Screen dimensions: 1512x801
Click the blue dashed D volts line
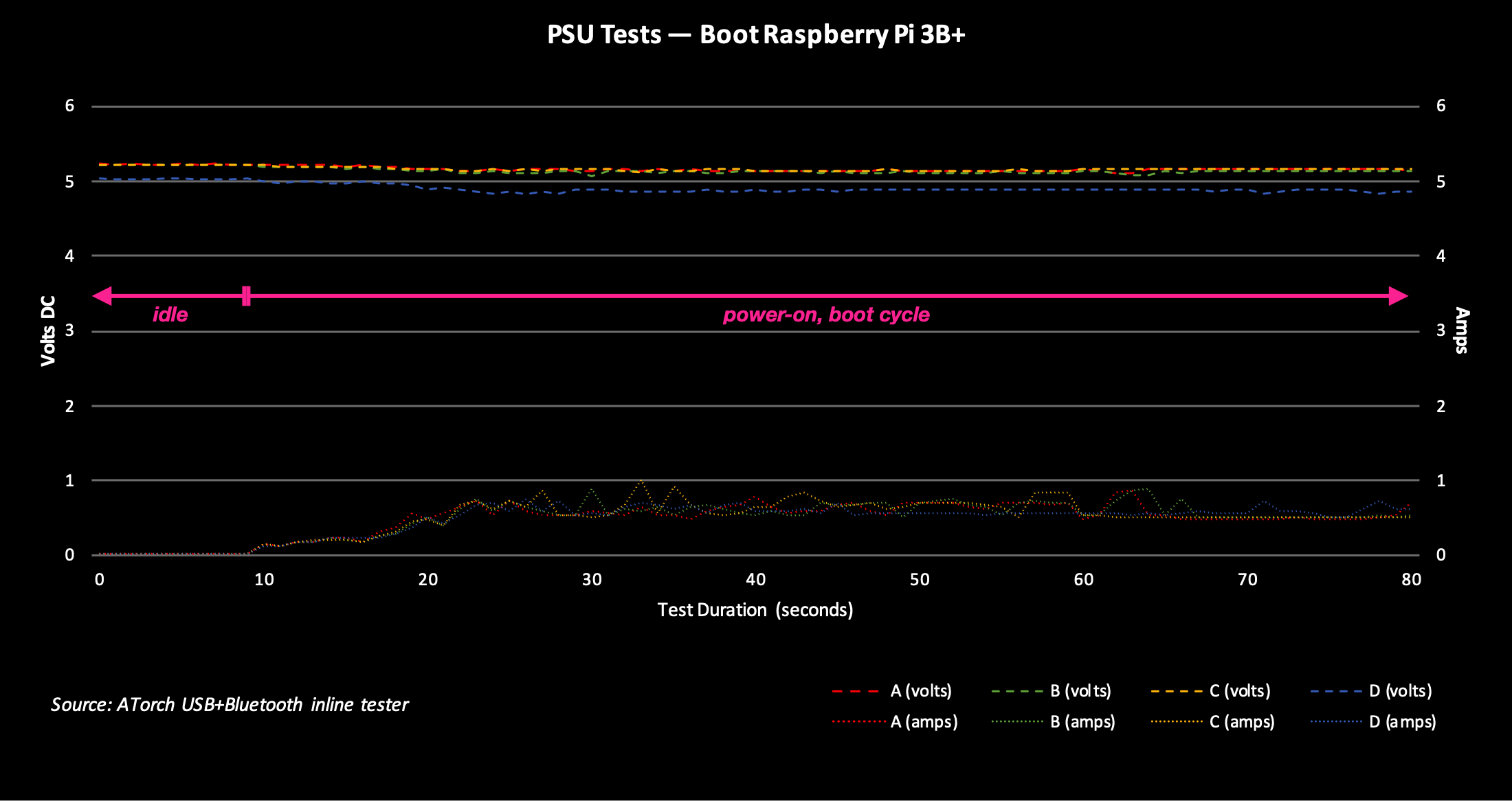coord(893,190)
